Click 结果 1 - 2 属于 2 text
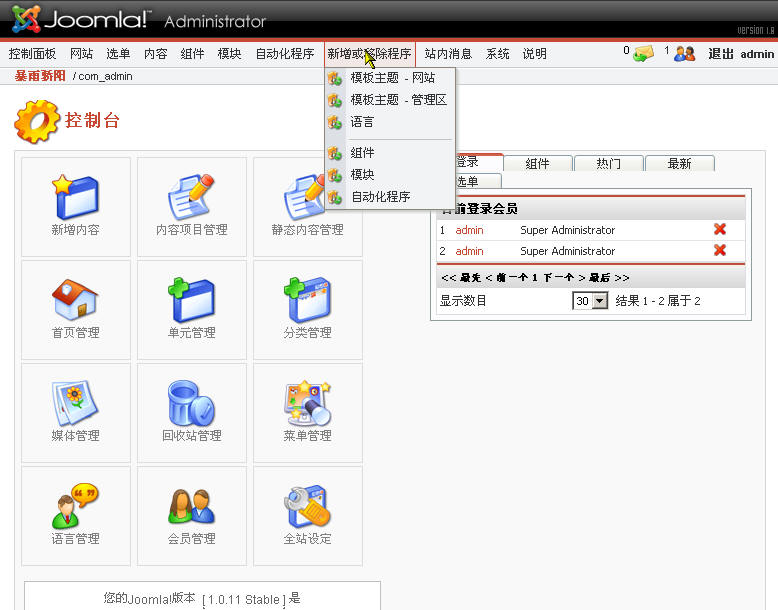 [x=658, y=301]
